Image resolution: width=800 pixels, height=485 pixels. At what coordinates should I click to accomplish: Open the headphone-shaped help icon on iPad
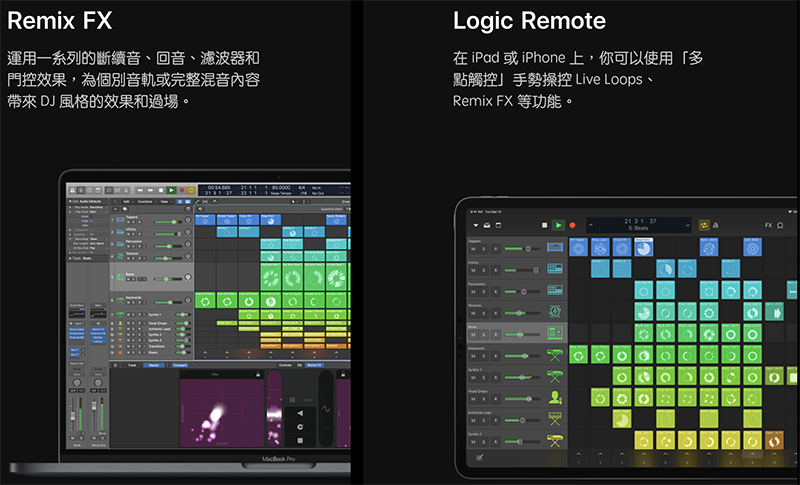[x=780, y=225]
